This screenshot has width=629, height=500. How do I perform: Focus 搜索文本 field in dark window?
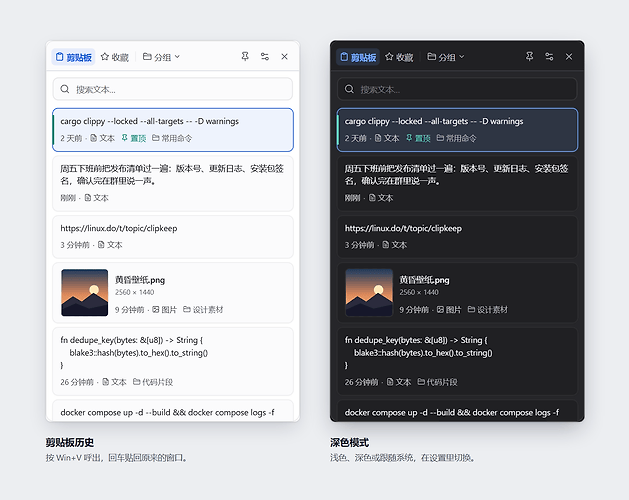(x=457, y=89)
